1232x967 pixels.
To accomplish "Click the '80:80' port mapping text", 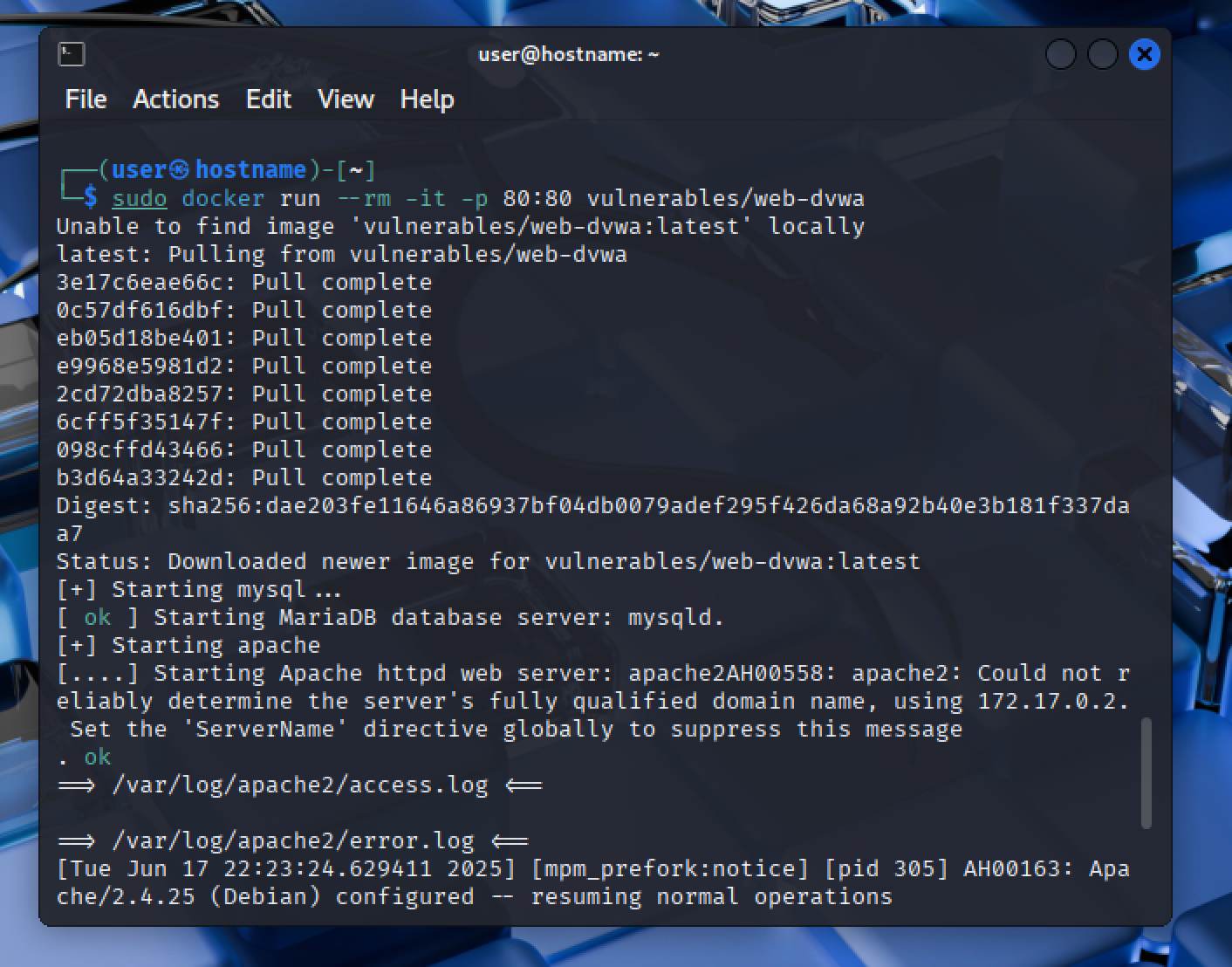I will [x=537, y=198].
